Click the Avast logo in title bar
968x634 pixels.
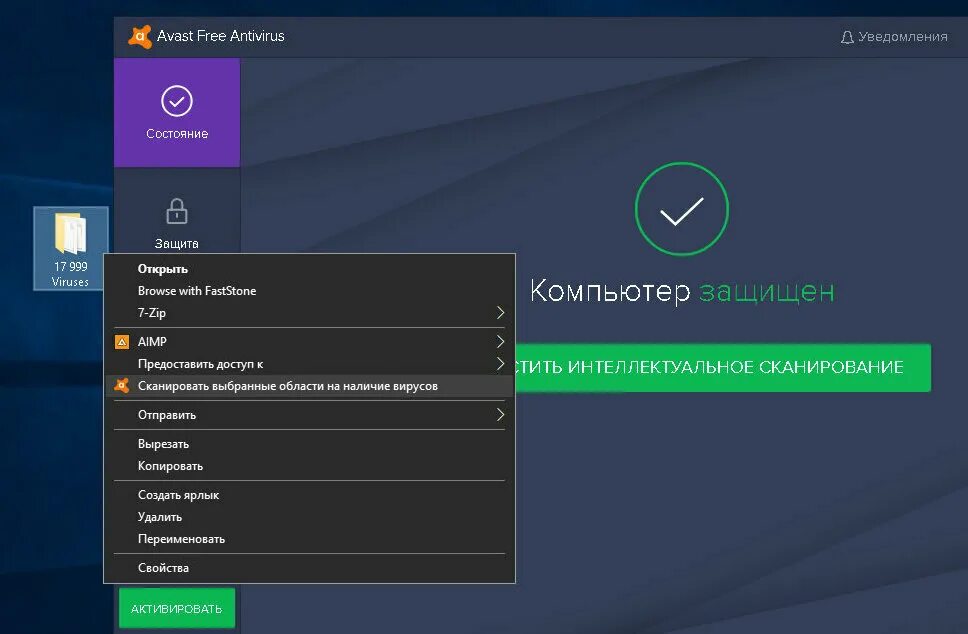click(x=140, y=36)
